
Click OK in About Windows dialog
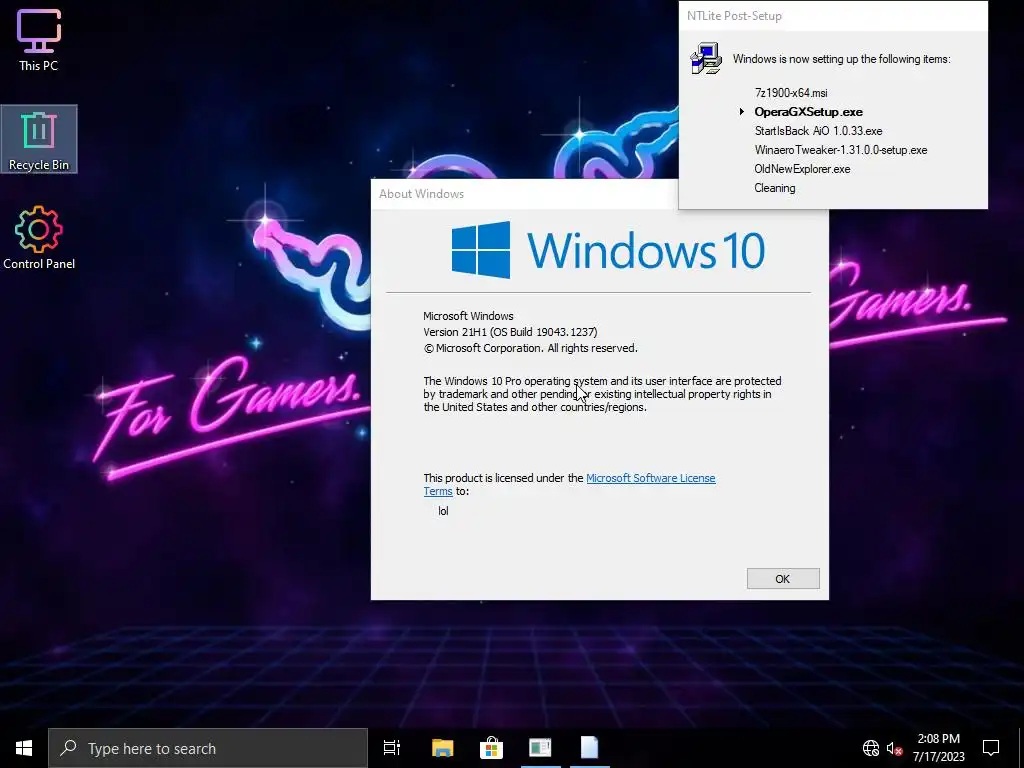pos(782,579)
